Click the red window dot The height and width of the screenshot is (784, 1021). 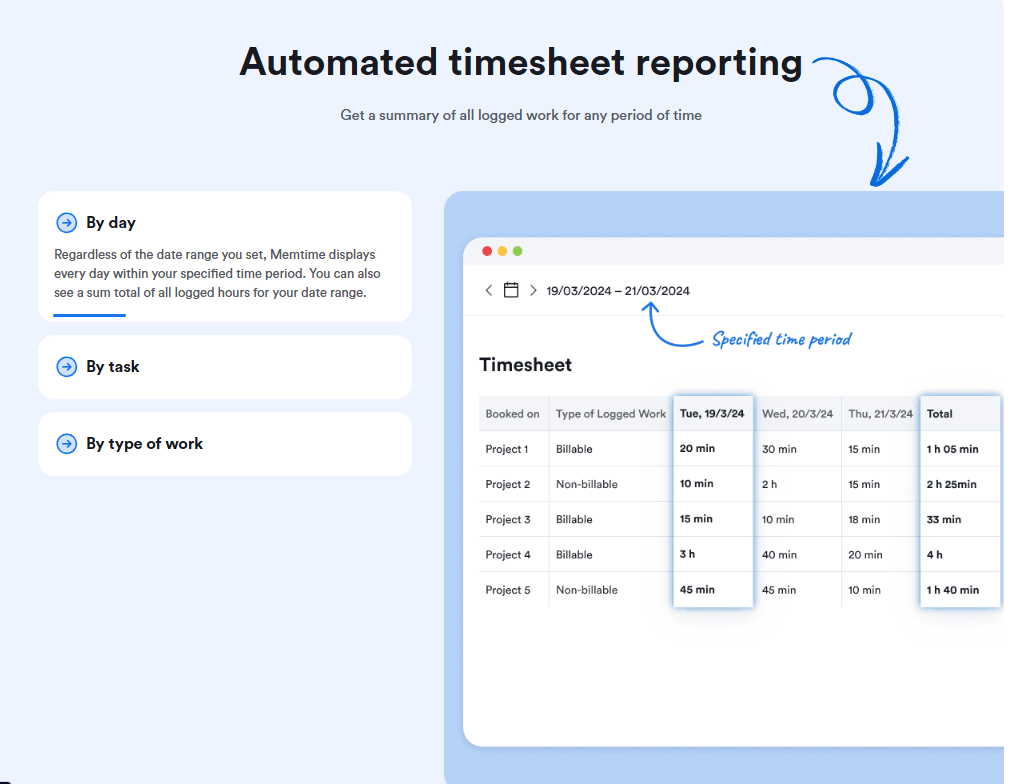tap(487, 251)
